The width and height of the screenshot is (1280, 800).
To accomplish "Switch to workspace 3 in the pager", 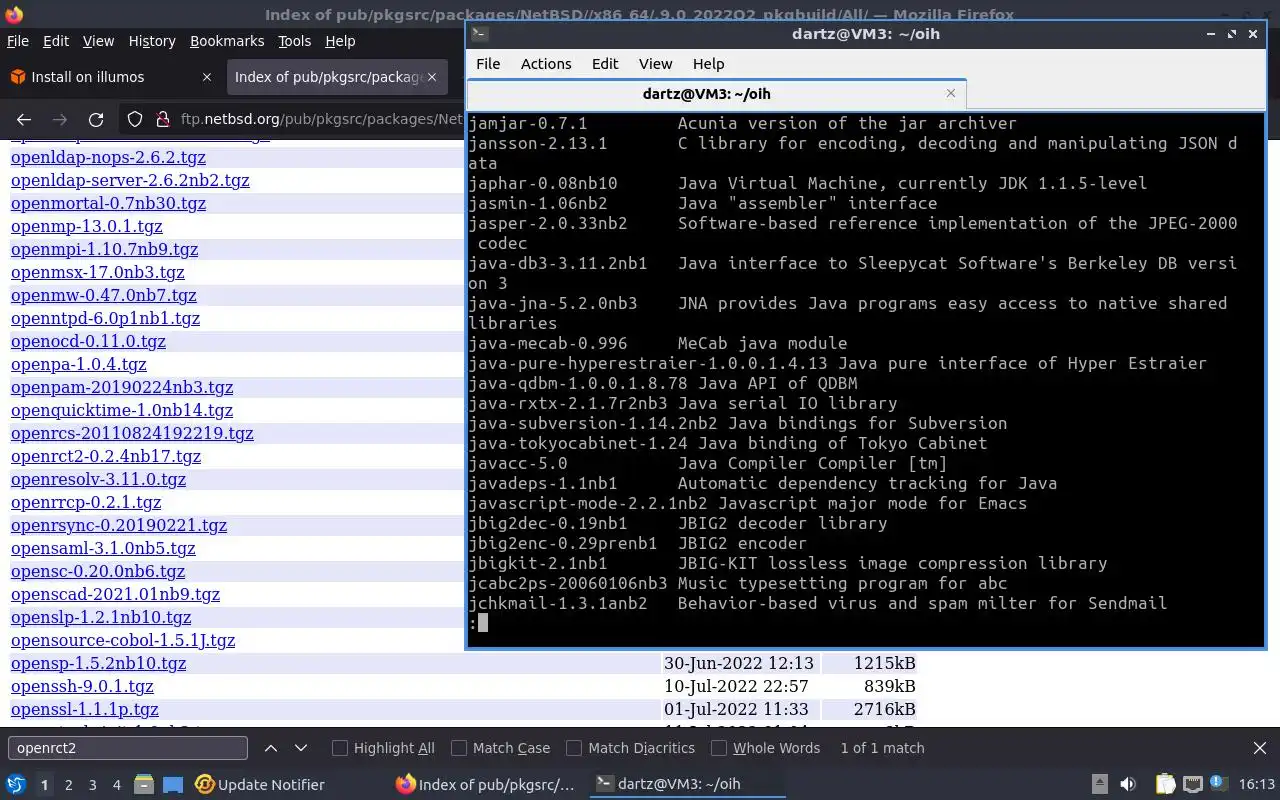I will pyautogui.click(x=92, y=784).
